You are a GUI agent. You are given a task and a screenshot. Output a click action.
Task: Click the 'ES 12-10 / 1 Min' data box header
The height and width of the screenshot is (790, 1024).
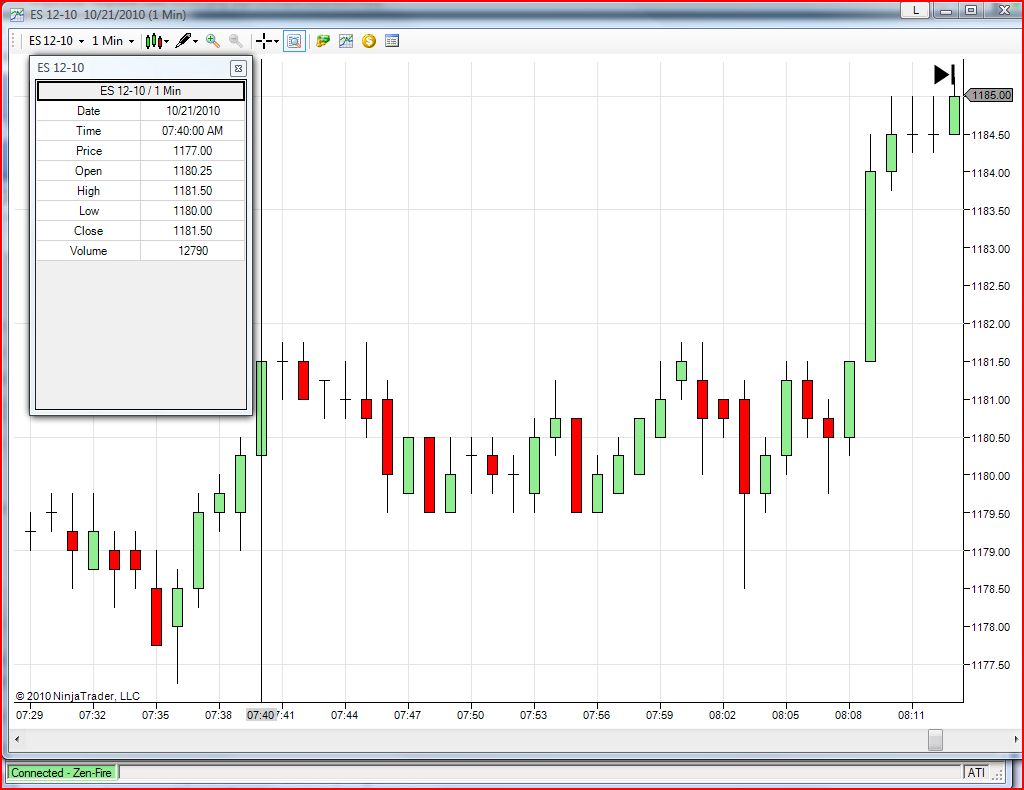140,91
